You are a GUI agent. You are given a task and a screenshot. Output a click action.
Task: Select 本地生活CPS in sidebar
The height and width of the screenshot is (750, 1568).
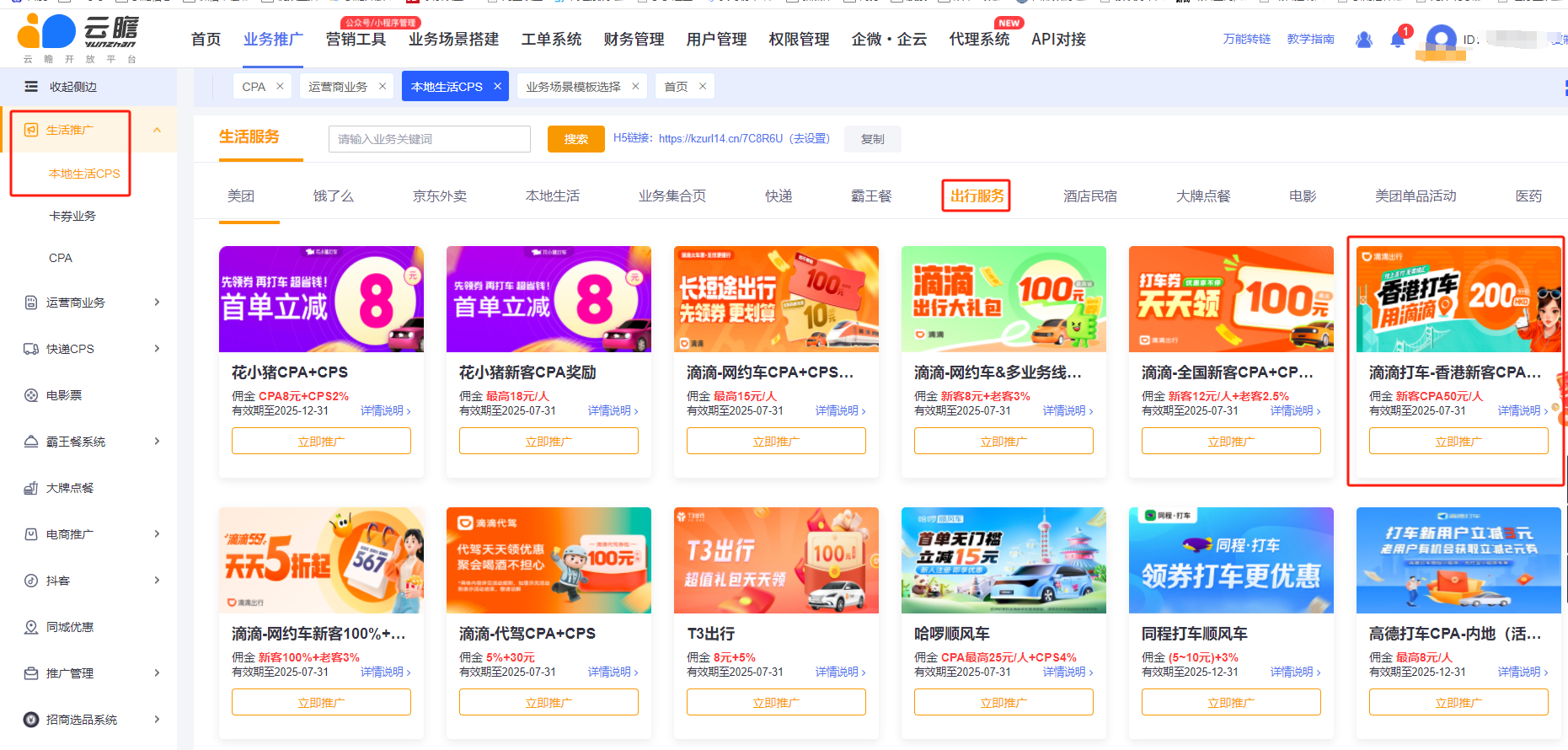84,174
